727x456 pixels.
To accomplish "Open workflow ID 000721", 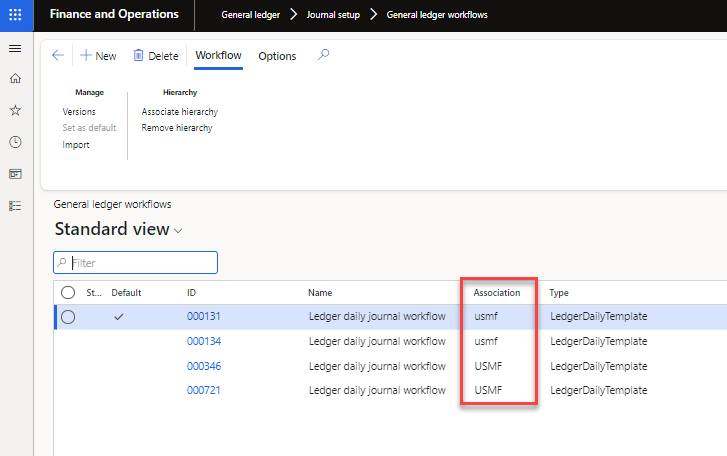I will pyautogui.click(x=204, y=390).
